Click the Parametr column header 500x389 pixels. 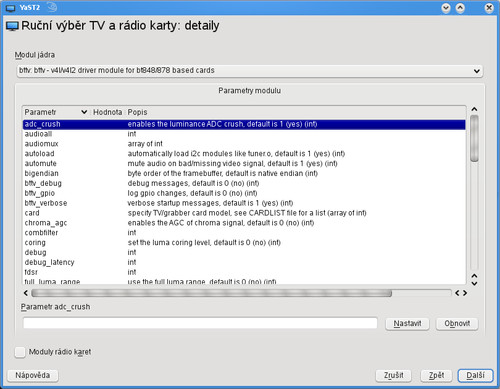pyautogui.click(x=56, y=112)
